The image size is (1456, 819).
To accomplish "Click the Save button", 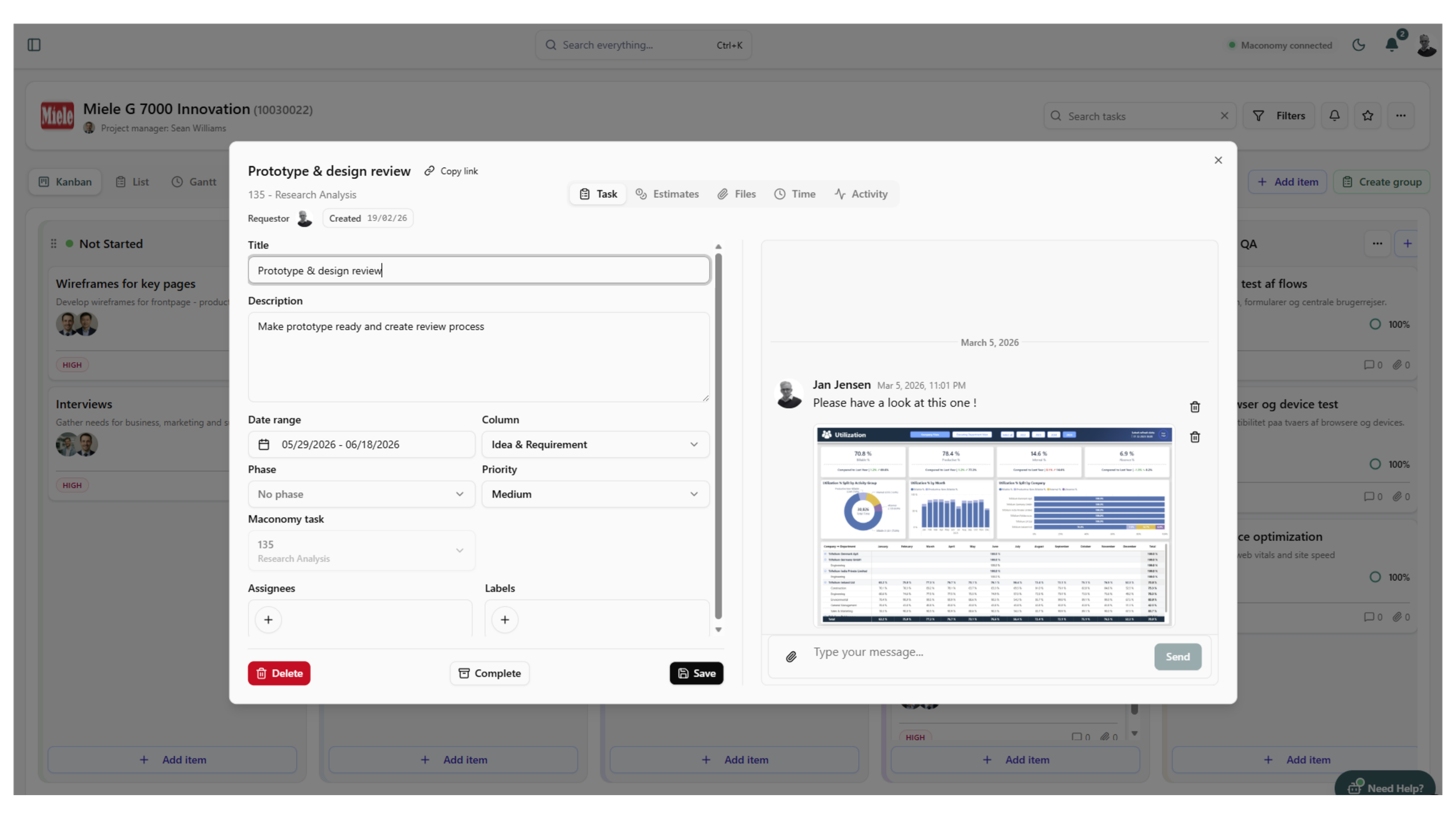I will coord(696,673).
